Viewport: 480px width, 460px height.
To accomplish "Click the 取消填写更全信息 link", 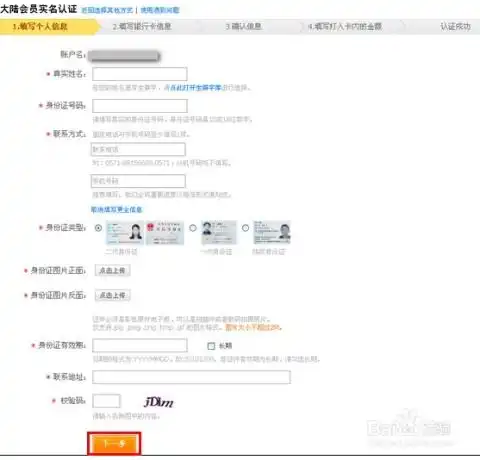I will pyautogui.click(x=116, y=210).
